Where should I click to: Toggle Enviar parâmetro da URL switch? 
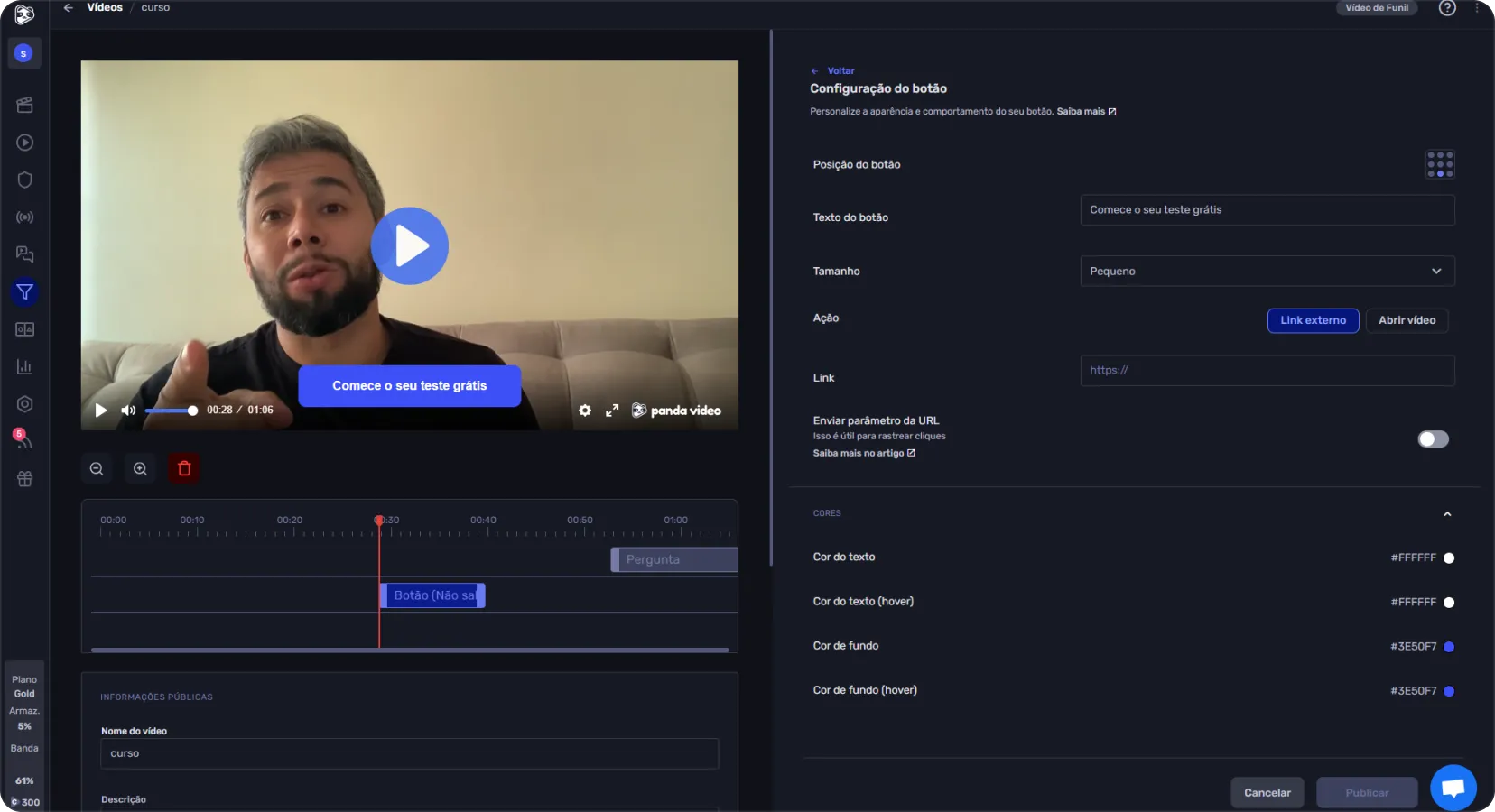[x=1433, y=439]
